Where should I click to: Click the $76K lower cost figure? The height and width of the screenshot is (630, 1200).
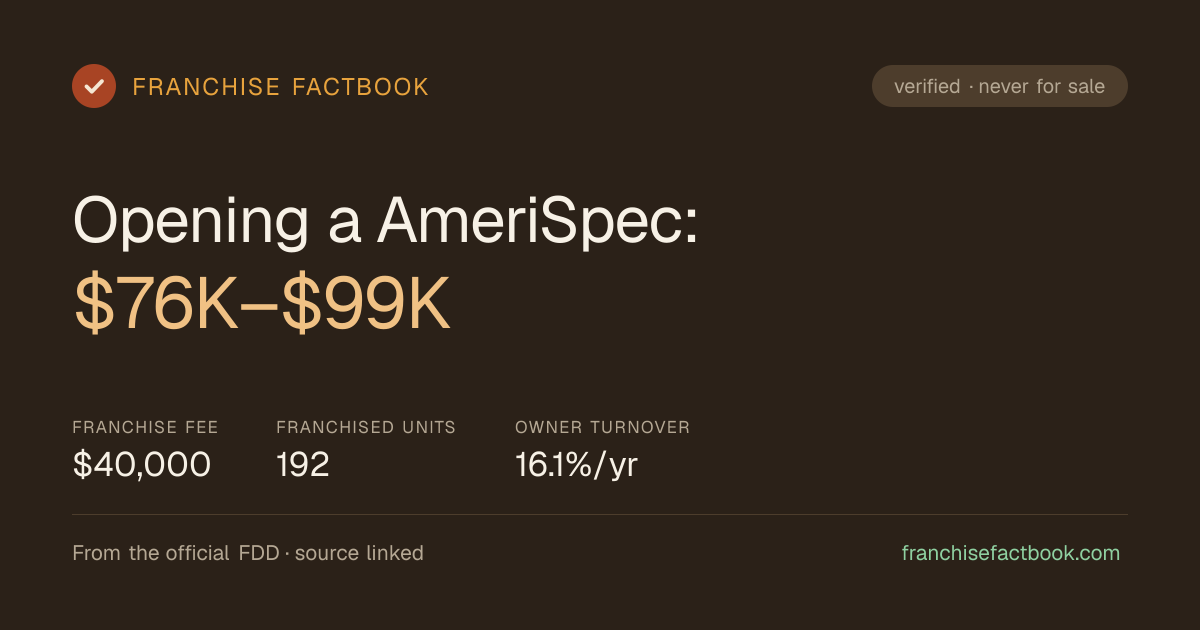(157, 307)
